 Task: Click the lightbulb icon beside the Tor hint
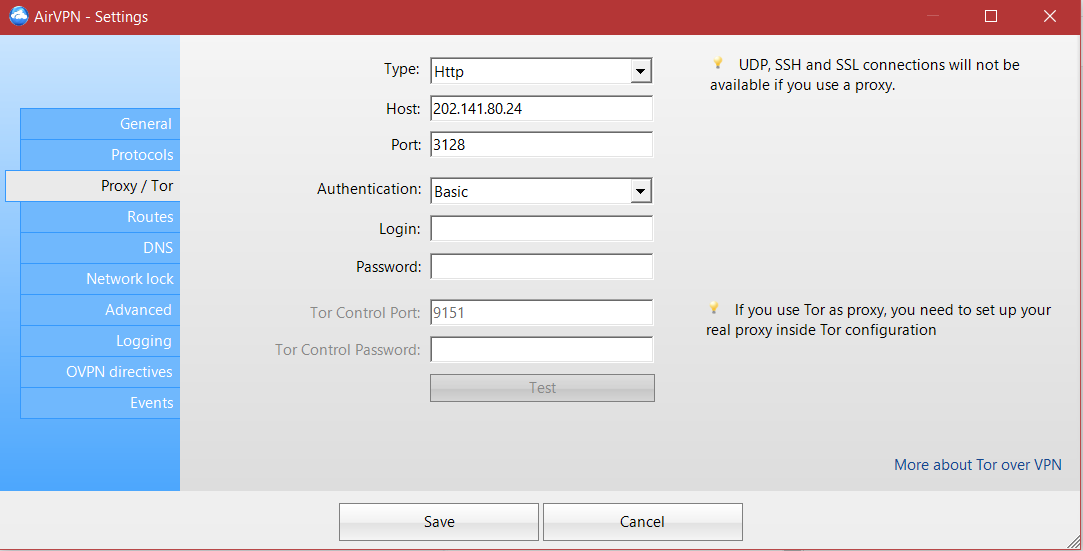click(713, 308)
